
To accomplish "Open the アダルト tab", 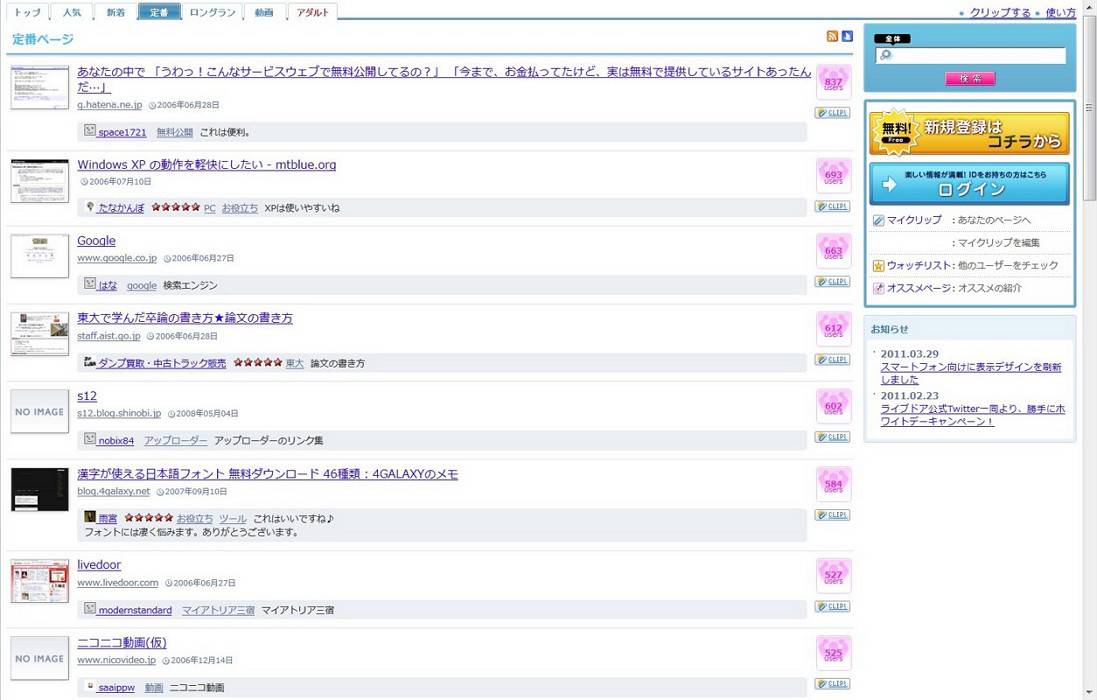I will pyautogui.click(x=313, y=12).
